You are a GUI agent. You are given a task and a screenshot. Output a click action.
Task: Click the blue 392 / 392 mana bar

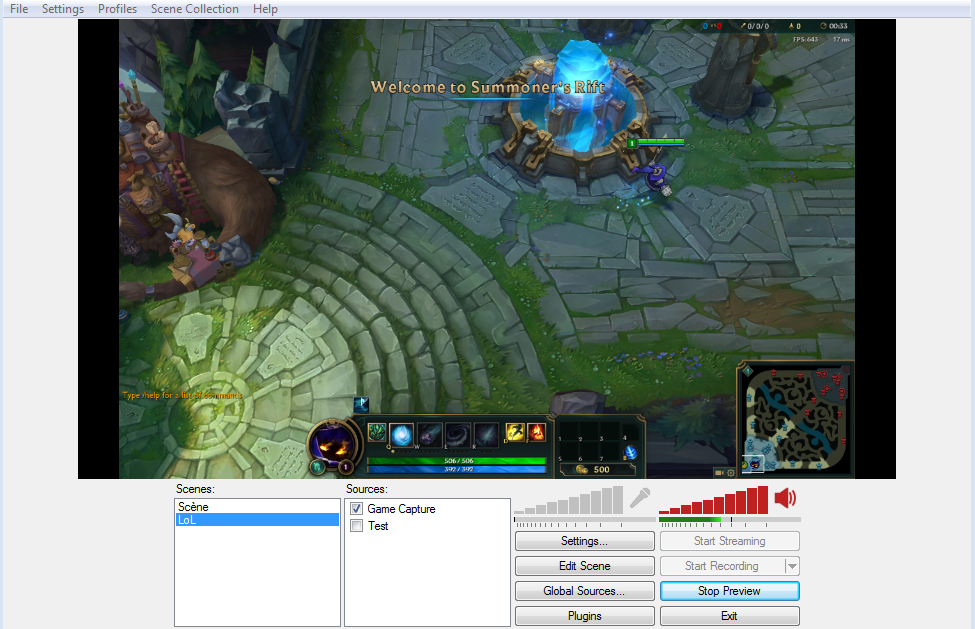point(456,469)
